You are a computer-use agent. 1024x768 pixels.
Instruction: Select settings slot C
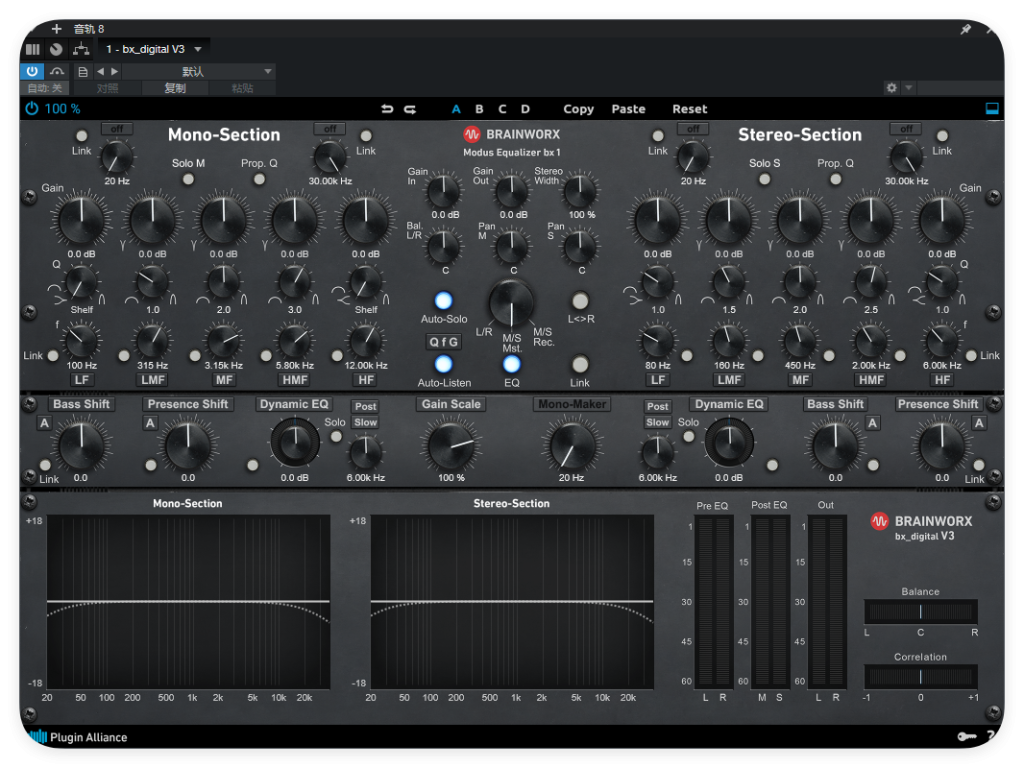(502, 109)
